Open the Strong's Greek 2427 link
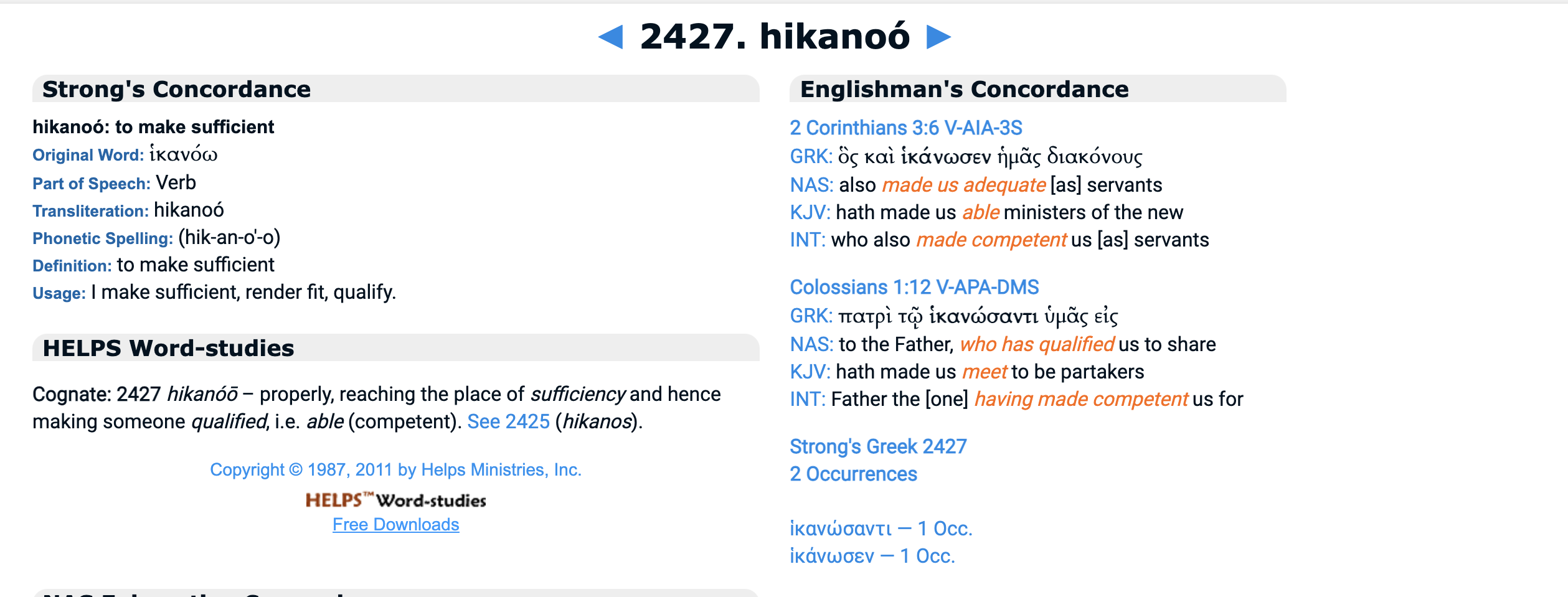The height and width of the screenshot is (597, 1568). tap(878, 446)
